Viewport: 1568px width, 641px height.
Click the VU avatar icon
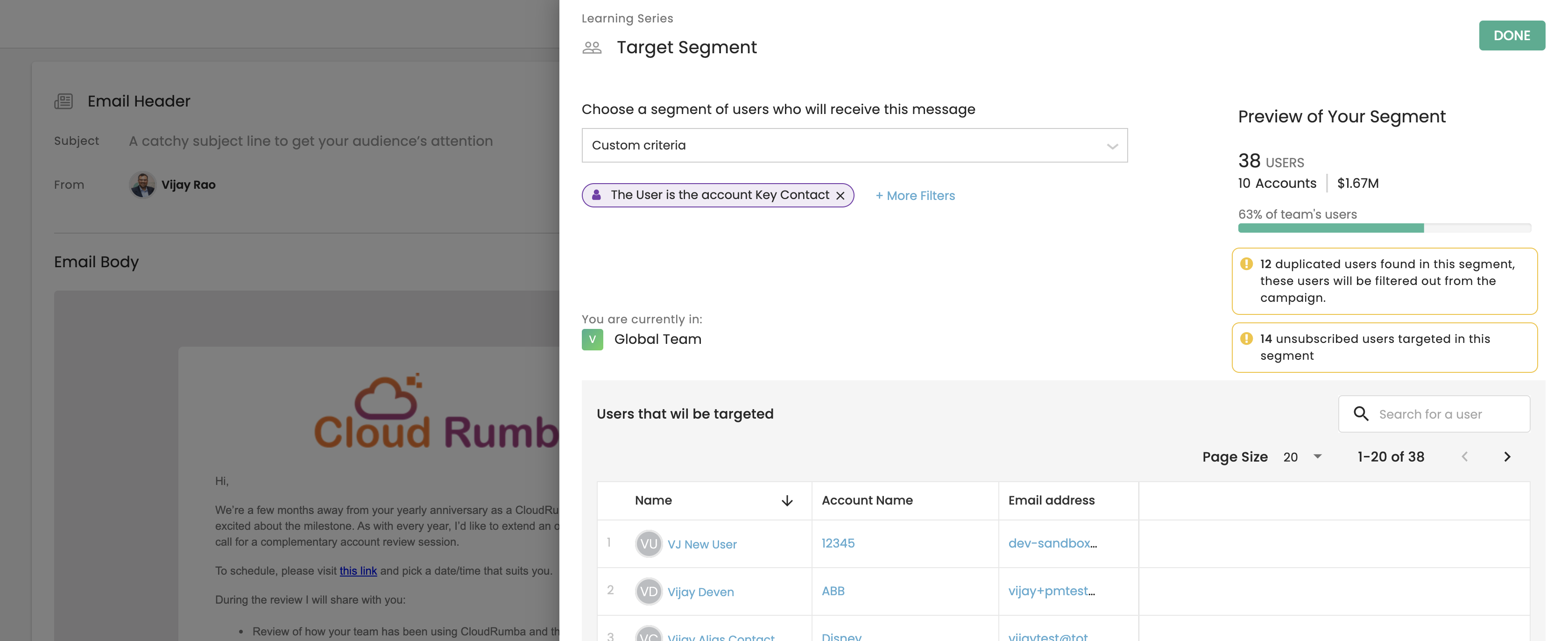pyautogui.click(x=648, y=543)
